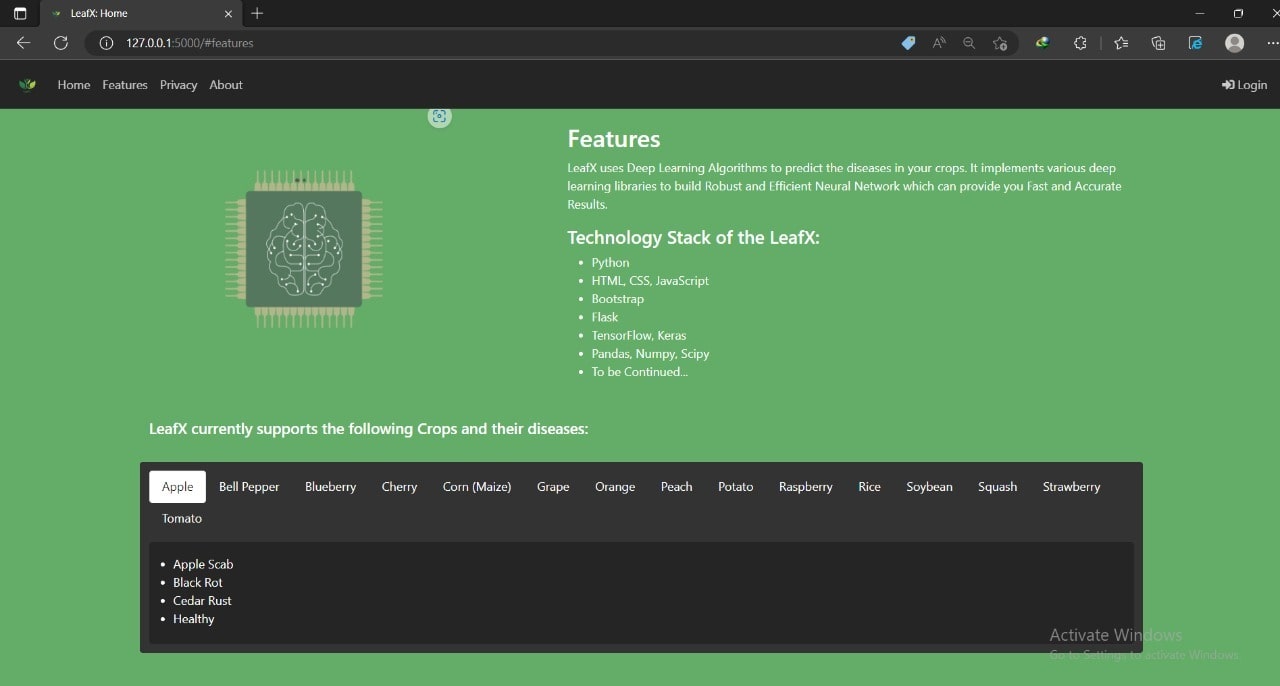This screenshot has width=1280, height=686.
Task: Click the Read Aloud icon
Action: (x=939, y=43)
